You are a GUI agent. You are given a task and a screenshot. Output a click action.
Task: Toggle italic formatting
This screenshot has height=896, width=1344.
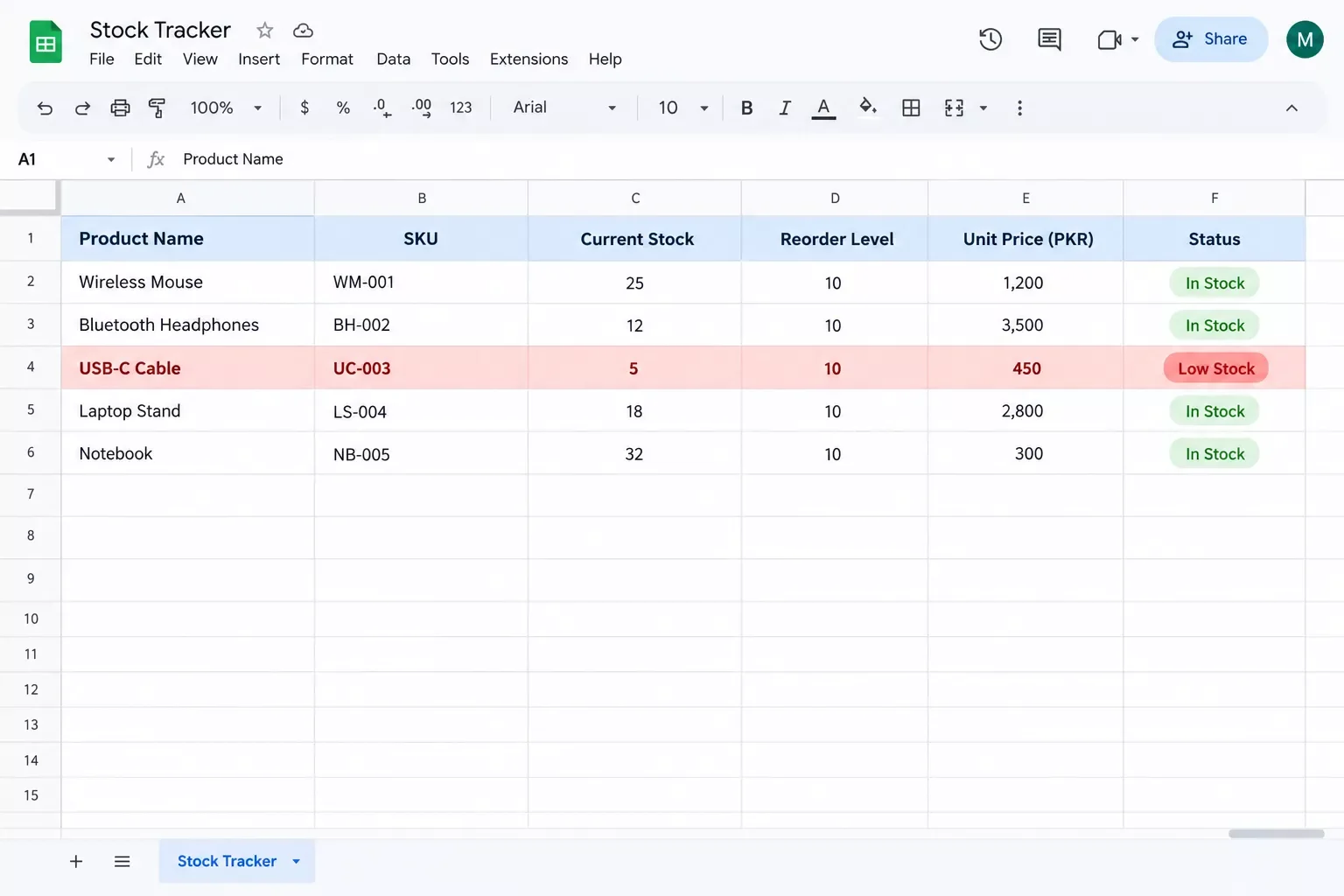(785, 108)
